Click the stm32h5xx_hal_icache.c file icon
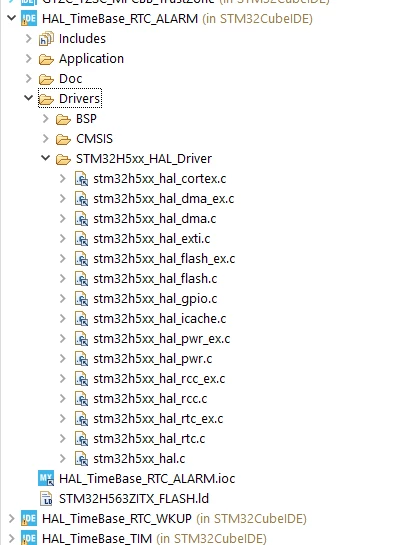Viewport: 400px width, 545px height. [x=81, y=319]
